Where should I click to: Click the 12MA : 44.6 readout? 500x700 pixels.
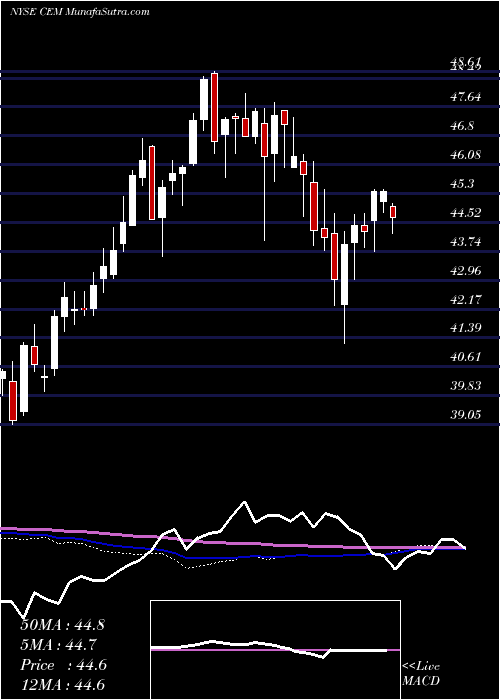pos(62,685)
